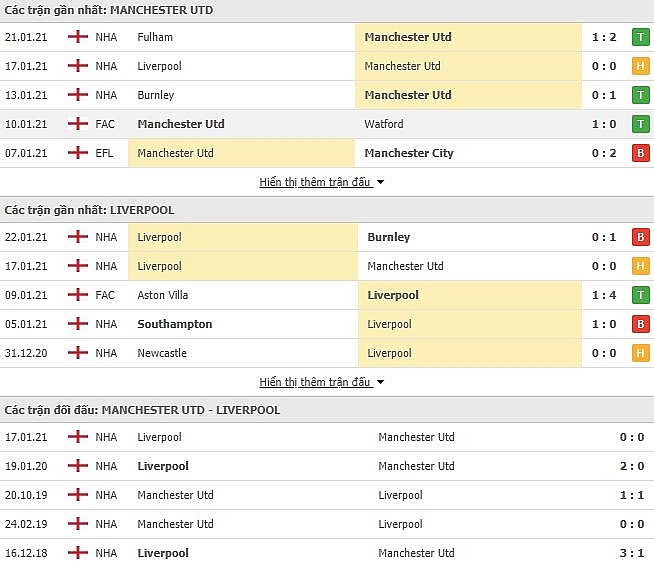Click green T badge for Aston Villa match

click(x=641, y=295)
